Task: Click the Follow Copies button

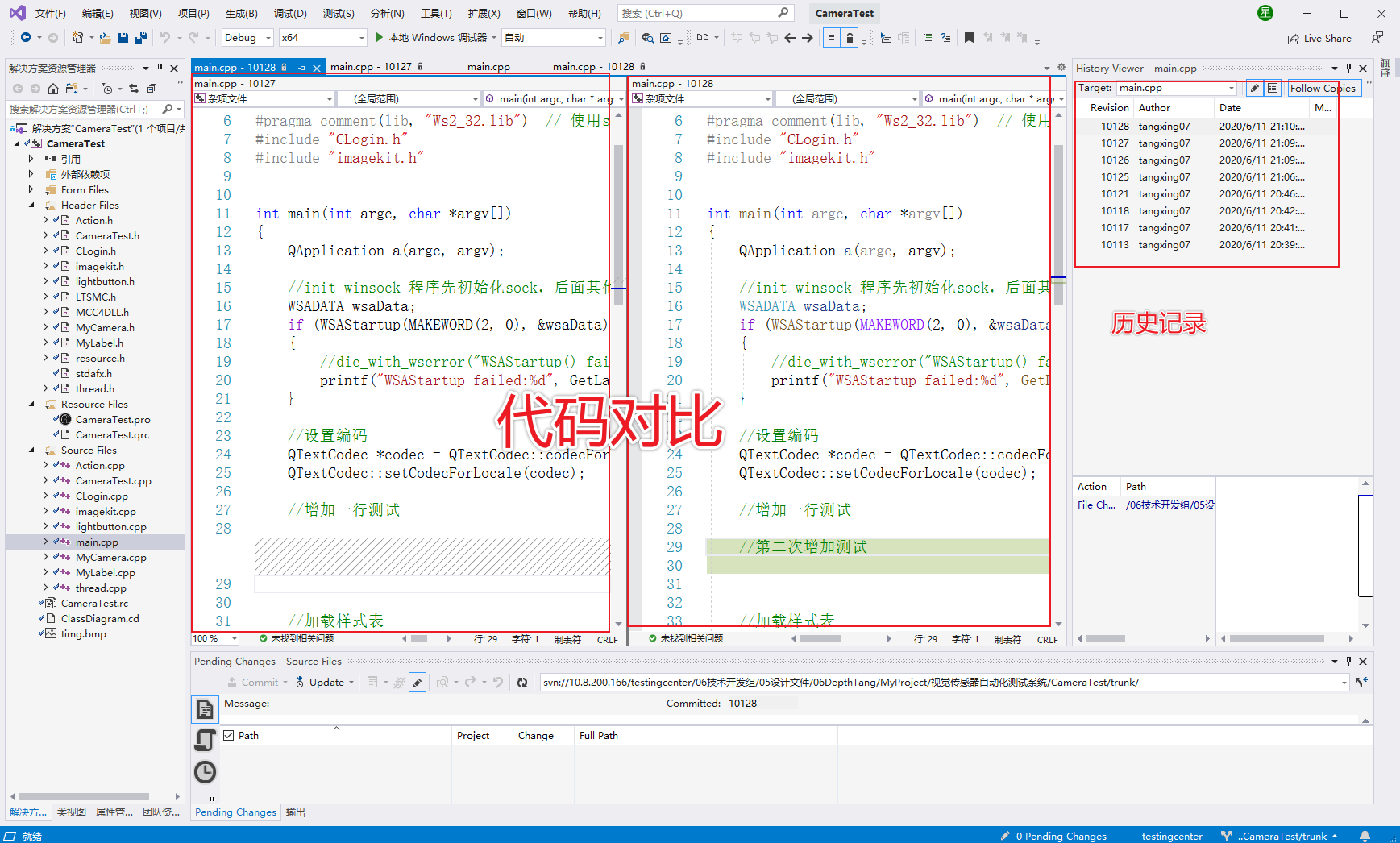Action: (1323, 89)
